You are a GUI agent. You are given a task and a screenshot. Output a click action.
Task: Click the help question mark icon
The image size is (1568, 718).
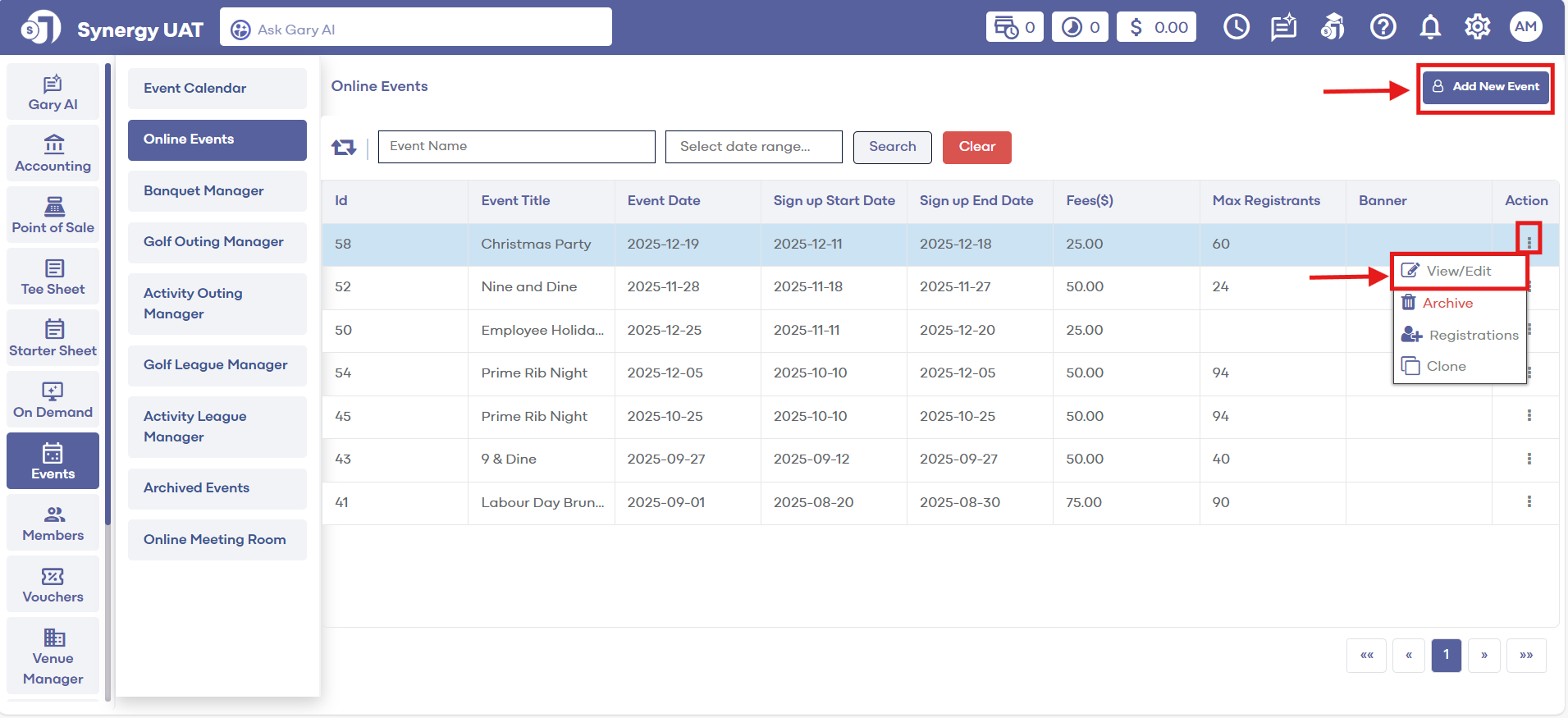(x=1383, y=28)
